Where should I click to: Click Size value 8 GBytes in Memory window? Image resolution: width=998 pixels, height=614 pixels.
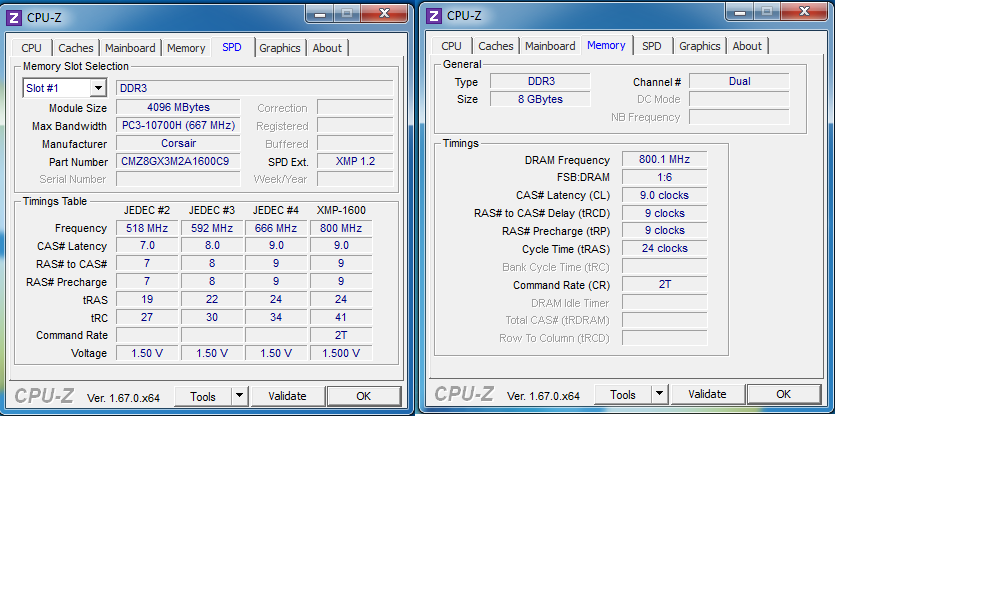(x=540, y=99)
